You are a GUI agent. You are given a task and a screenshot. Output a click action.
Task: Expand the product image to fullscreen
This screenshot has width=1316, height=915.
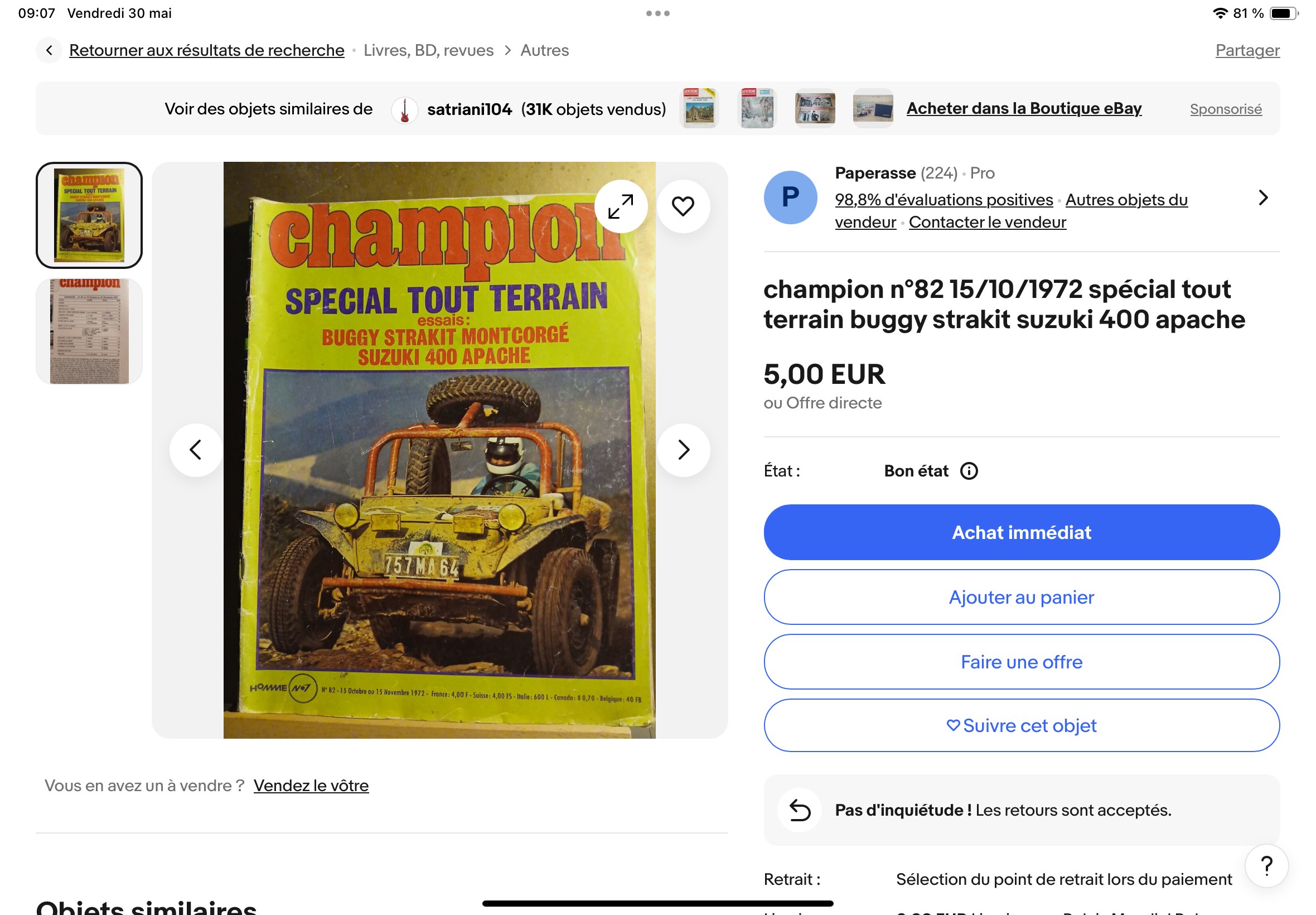[621, 206]
